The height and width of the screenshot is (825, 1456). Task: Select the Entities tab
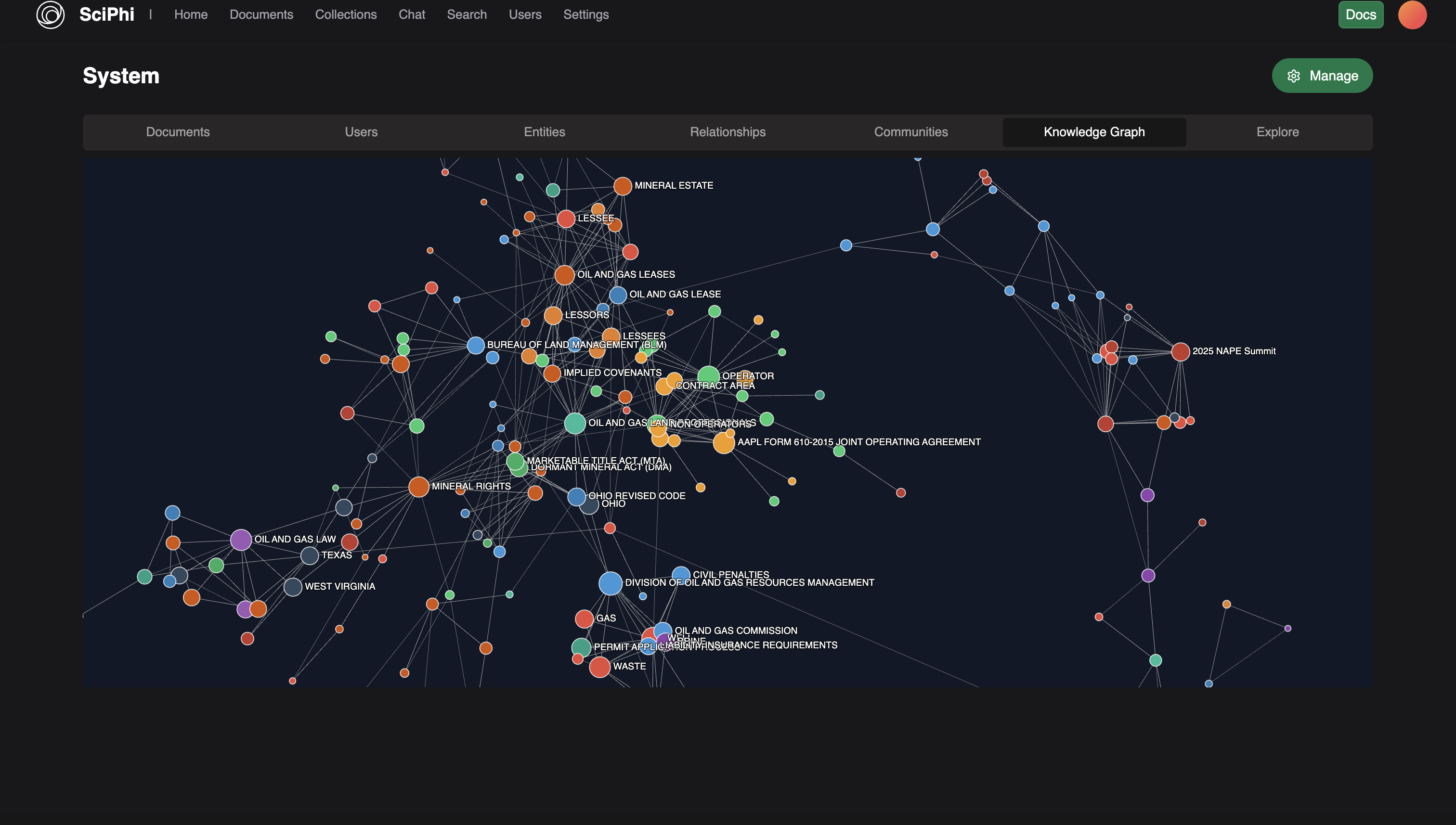(x=544, y=132)
